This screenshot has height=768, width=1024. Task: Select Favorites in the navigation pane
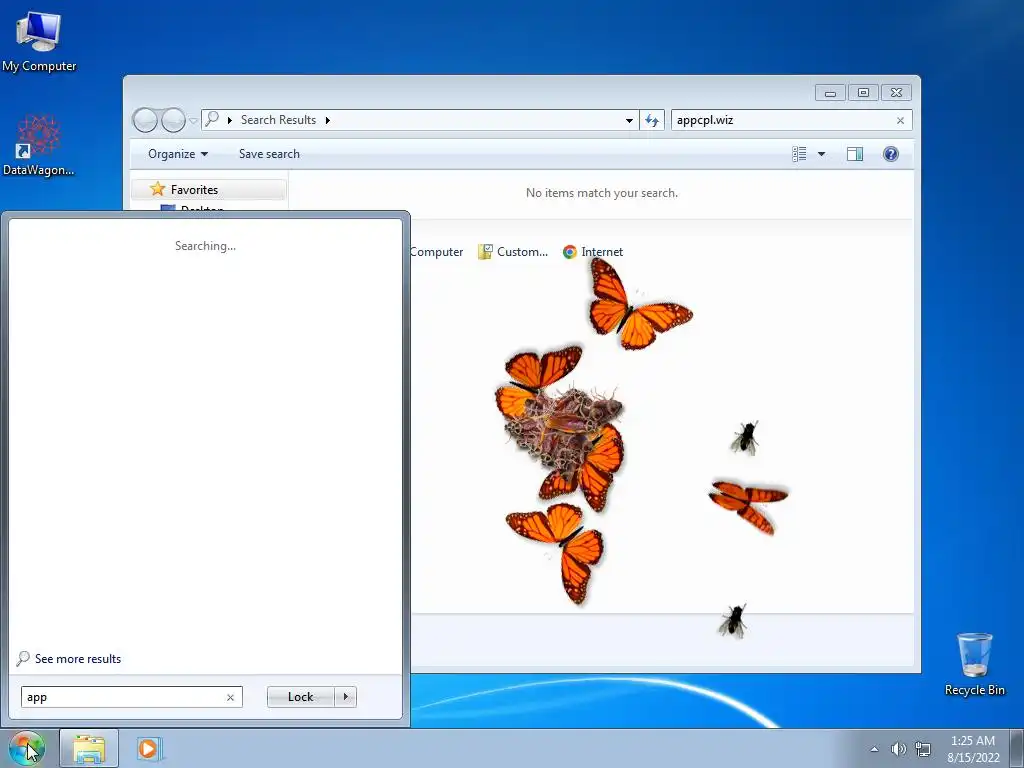coord(208,189)
